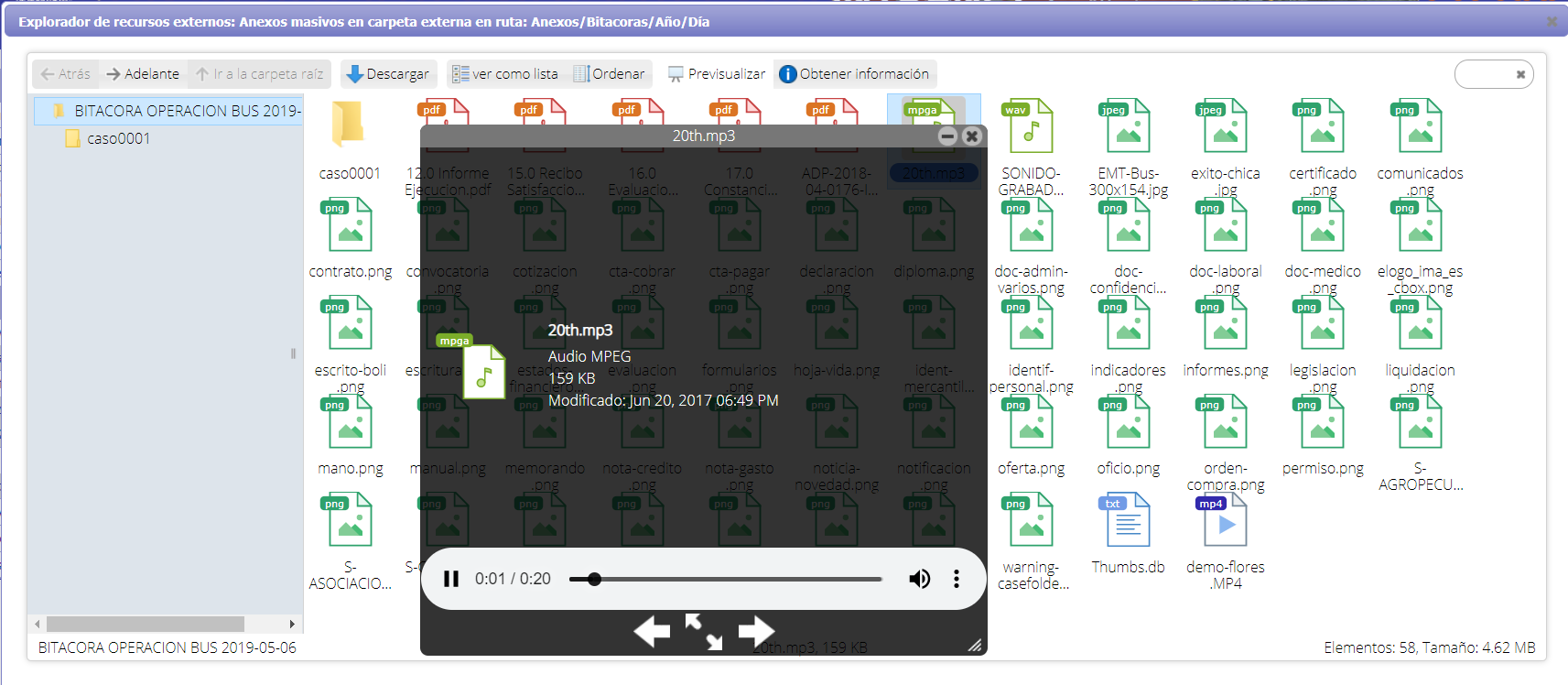Select BITACORA OPERACION BUS 2019 tree folder
This screenshot has height=685, width=1568.
tap(169, 111)
